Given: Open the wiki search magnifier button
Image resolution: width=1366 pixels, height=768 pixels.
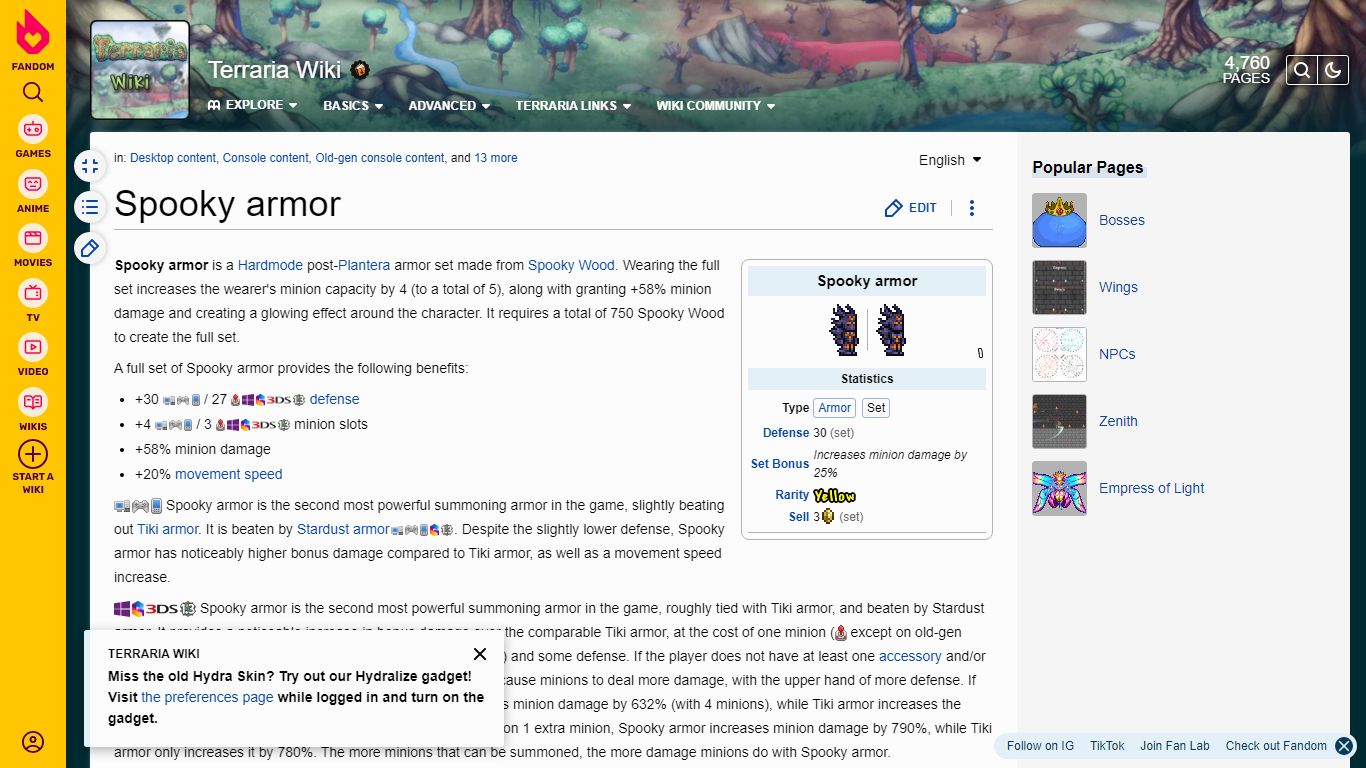Looking at the screenshot, I should pyautogui.click(x=1302, y=70).
